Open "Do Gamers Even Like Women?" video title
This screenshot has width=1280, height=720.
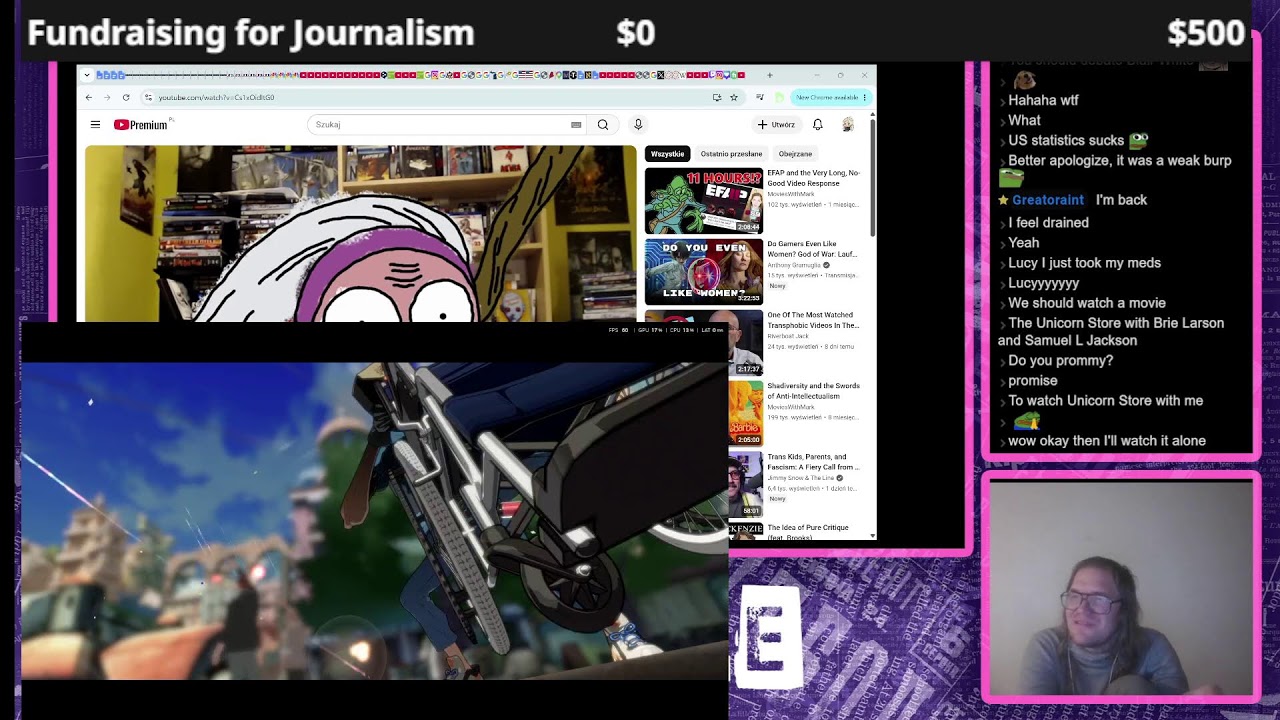(x=813, y=249)
